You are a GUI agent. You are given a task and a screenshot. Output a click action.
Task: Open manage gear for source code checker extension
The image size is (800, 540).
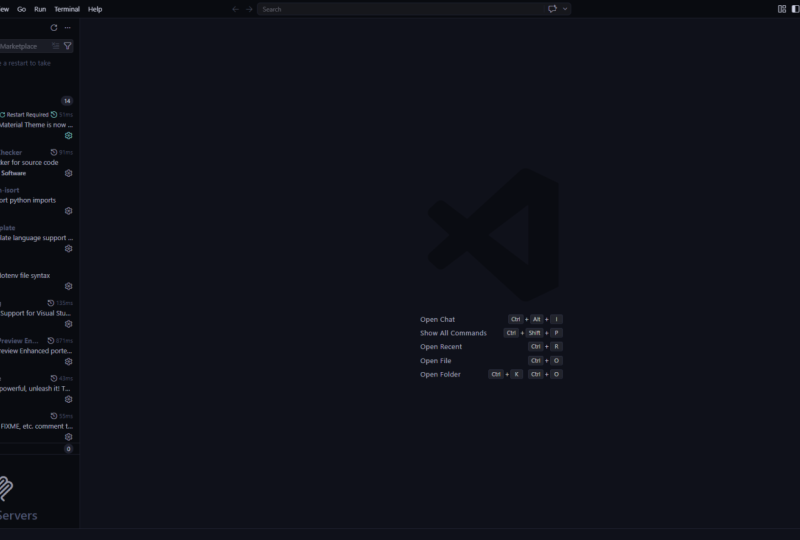(x=68, y=173)
